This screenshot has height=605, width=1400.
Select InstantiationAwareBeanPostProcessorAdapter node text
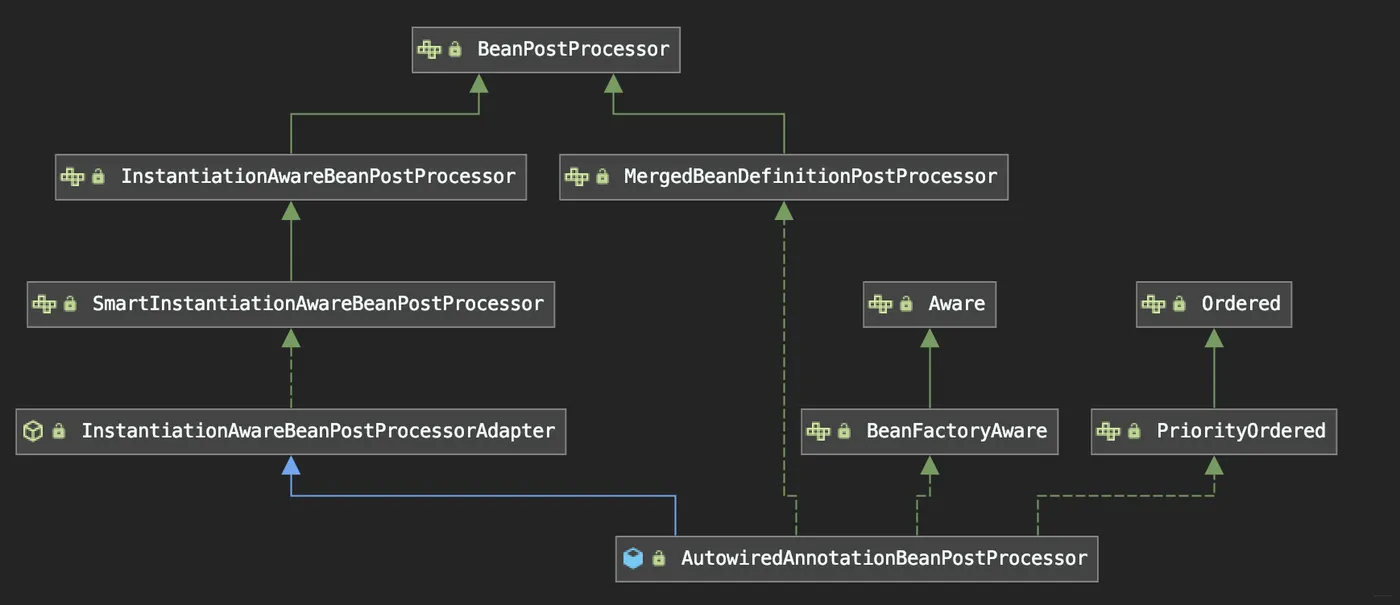click(318, 431)
